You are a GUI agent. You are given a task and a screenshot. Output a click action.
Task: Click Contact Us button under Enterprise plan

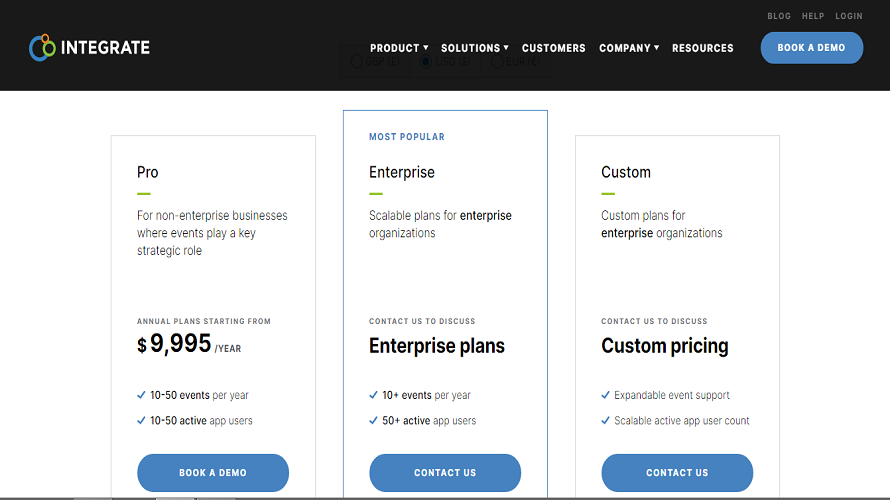445,473
